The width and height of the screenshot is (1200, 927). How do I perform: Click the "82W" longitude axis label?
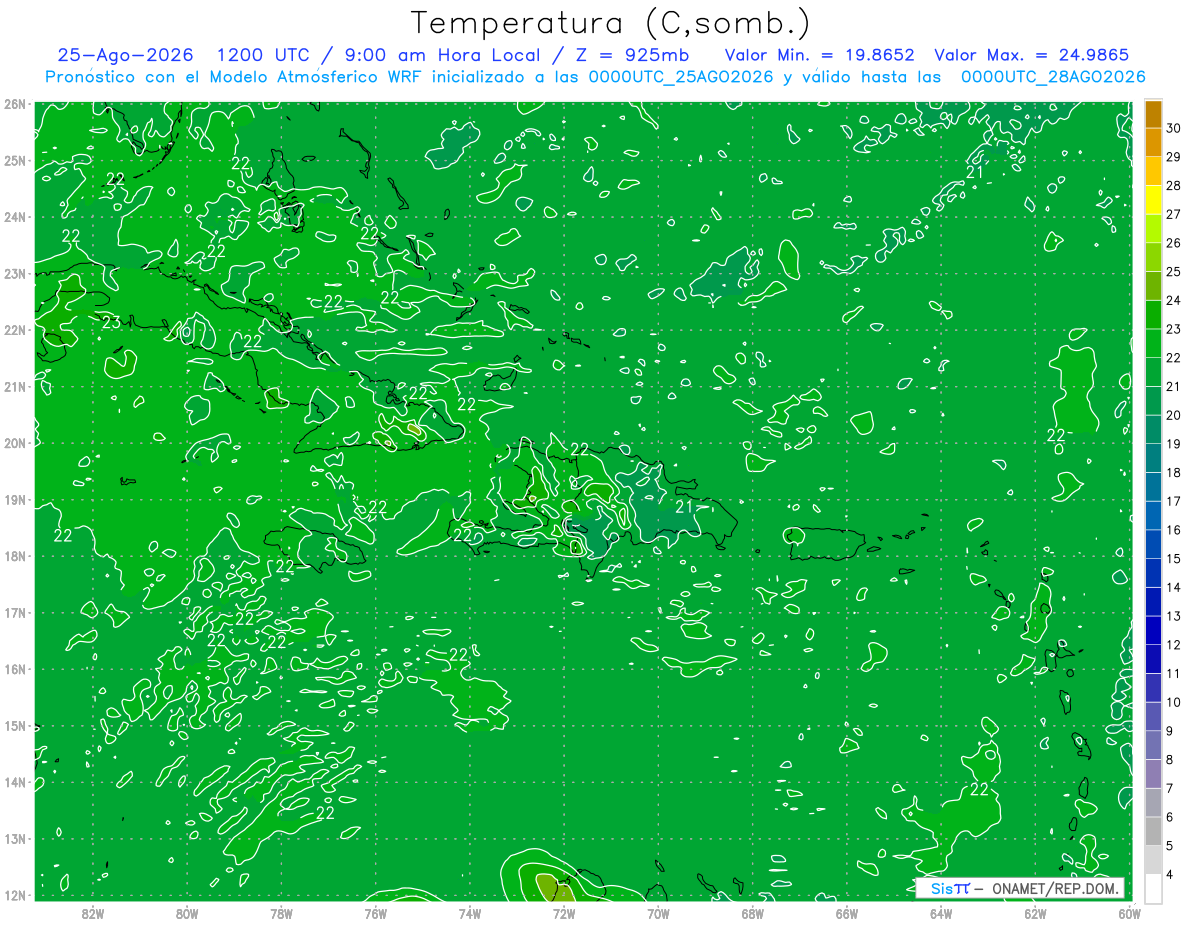[93, 913]
